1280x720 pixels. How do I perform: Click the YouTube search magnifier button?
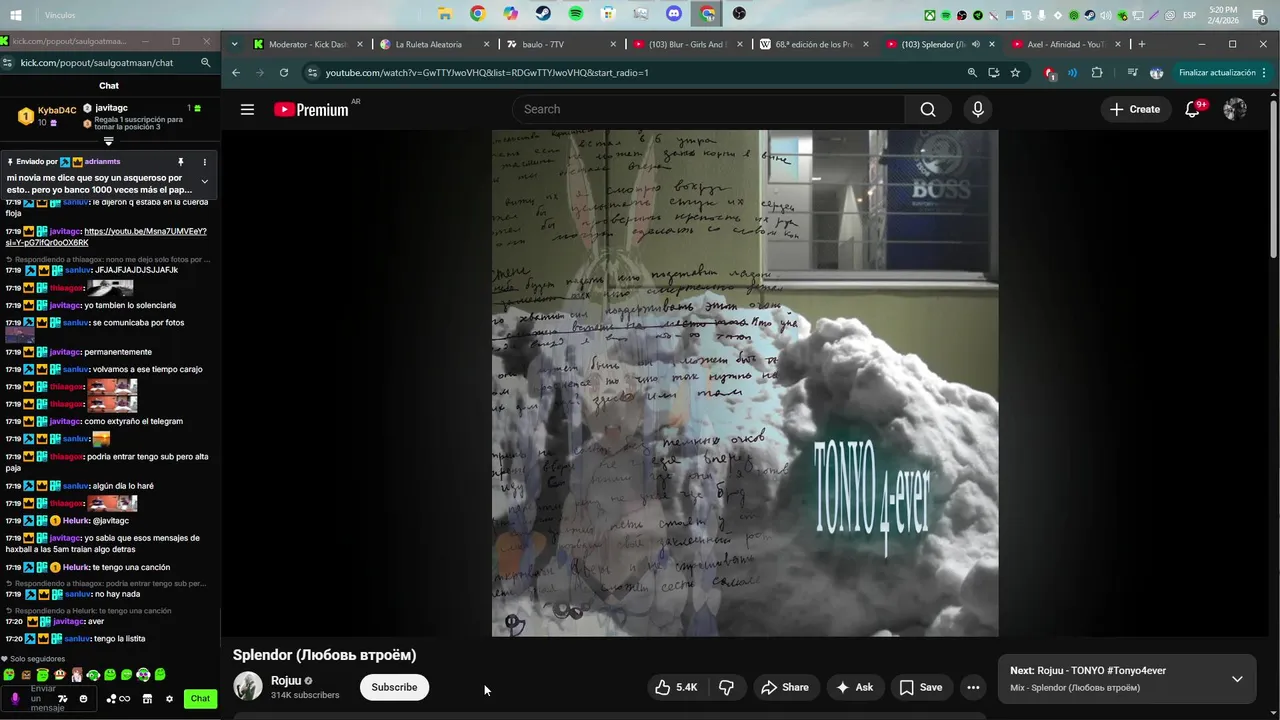tap(928, 110)
